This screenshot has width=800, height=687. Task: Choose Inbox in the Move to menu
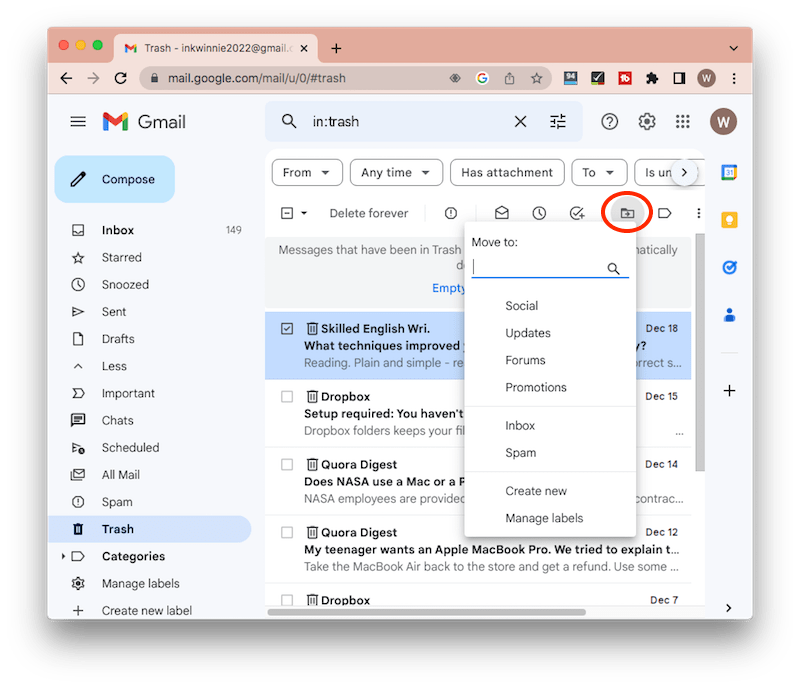point(520,425)
